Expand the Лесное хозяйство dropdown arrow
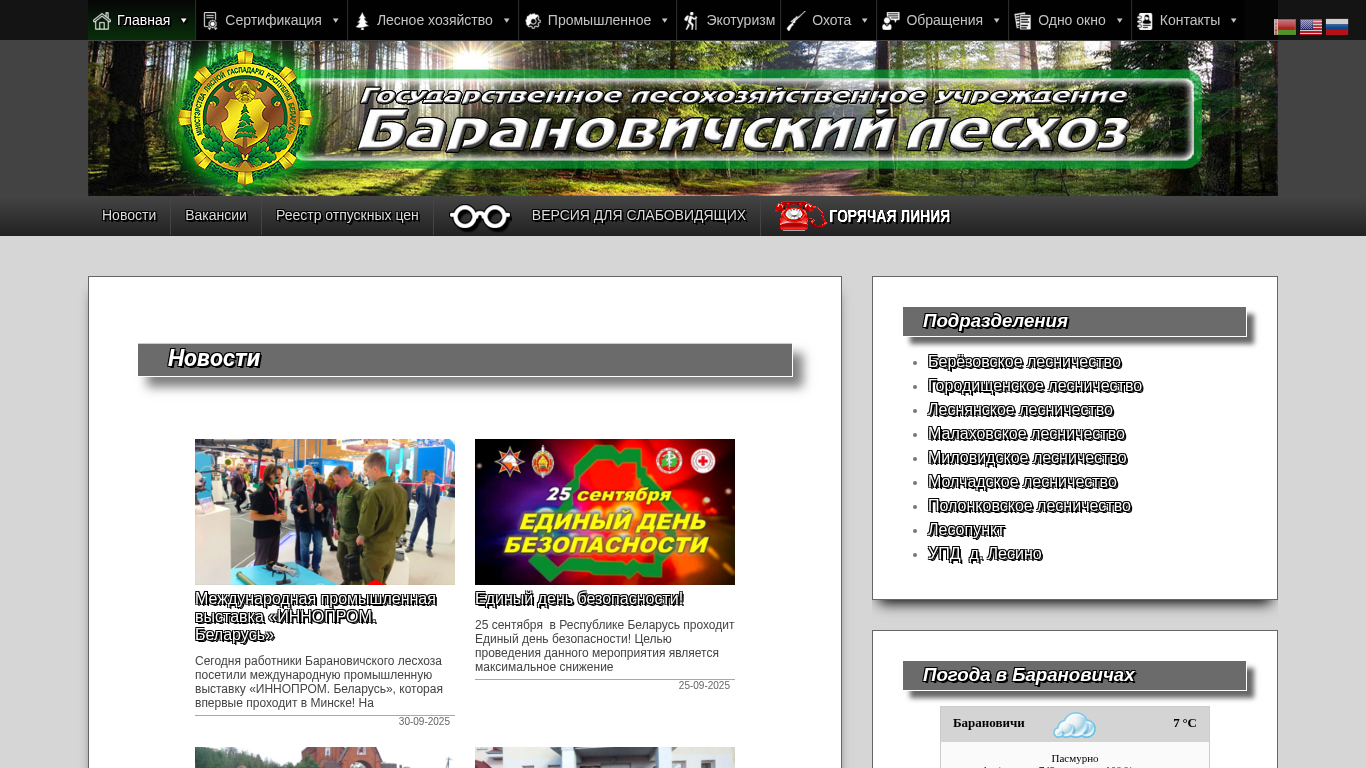This screenshot has height=768, width=1366. point(507,20)
